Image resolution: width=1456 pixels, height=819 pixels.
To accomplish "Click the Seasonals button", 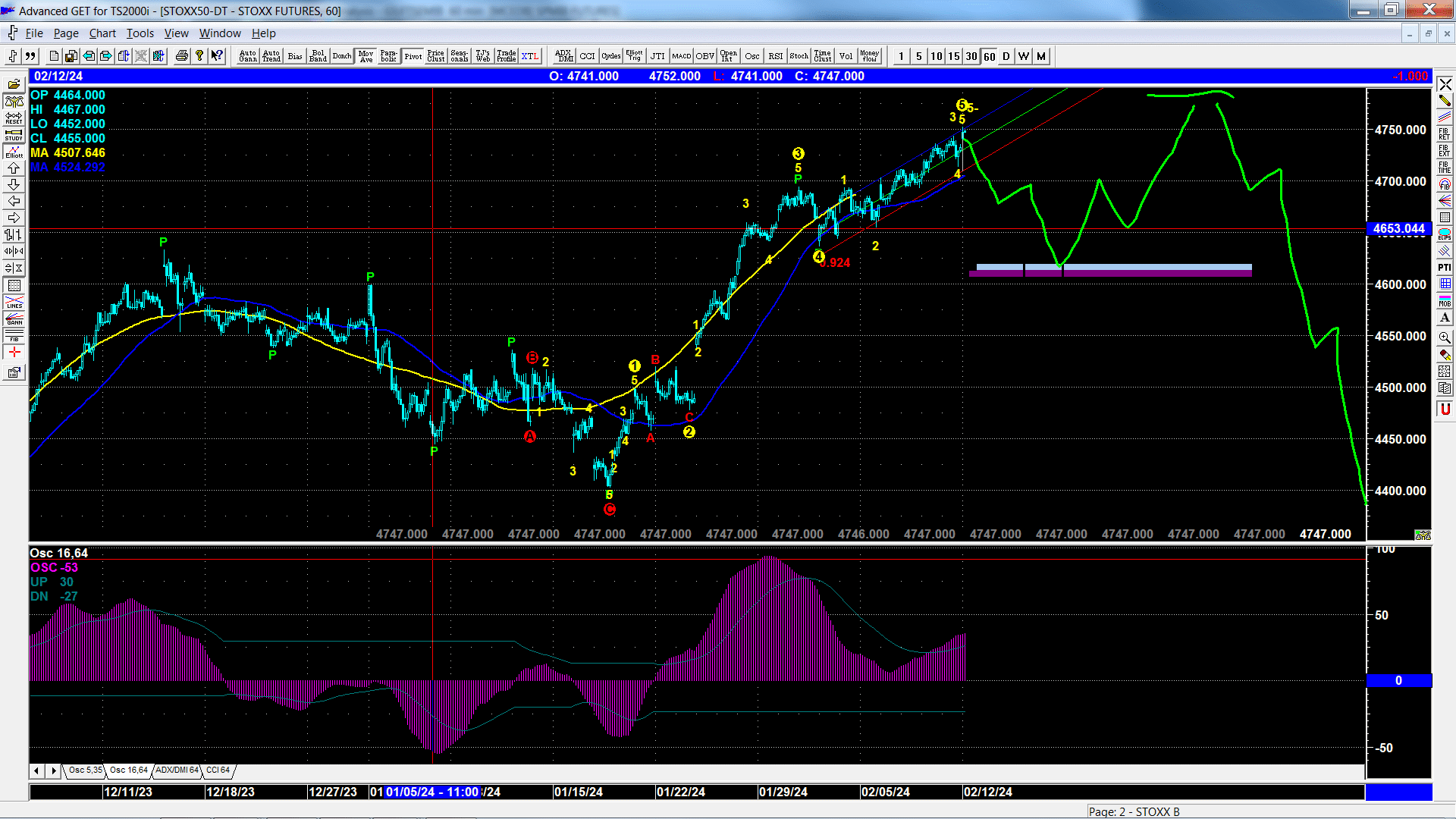I will coord(460,56).
